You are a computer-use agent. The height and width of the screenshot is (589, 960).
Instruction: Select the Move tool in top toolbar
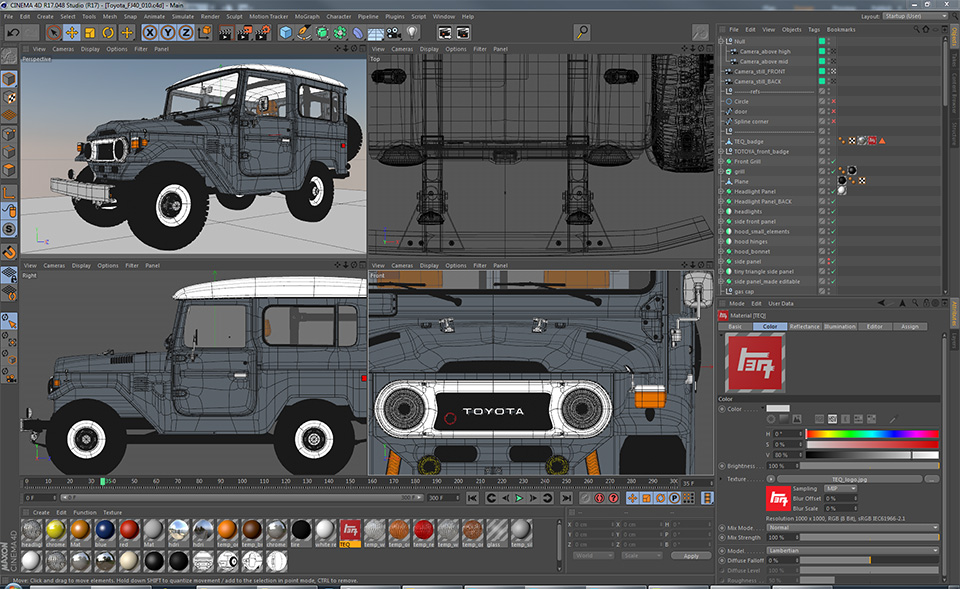(72, 33)
